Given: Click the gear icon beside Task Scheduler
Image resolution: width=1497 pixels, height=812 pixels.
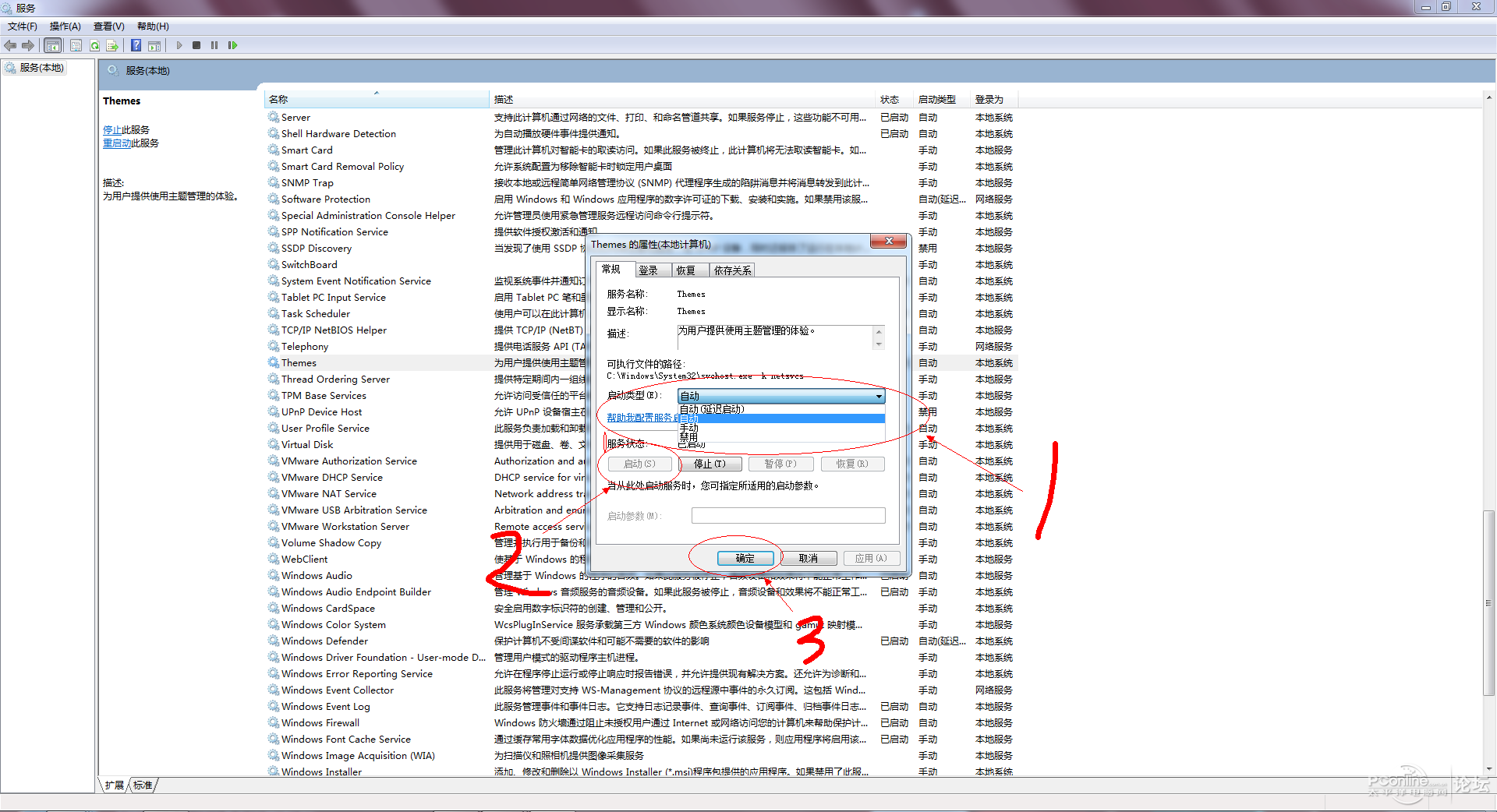Looking at the screenshot, I should (274, 313).
